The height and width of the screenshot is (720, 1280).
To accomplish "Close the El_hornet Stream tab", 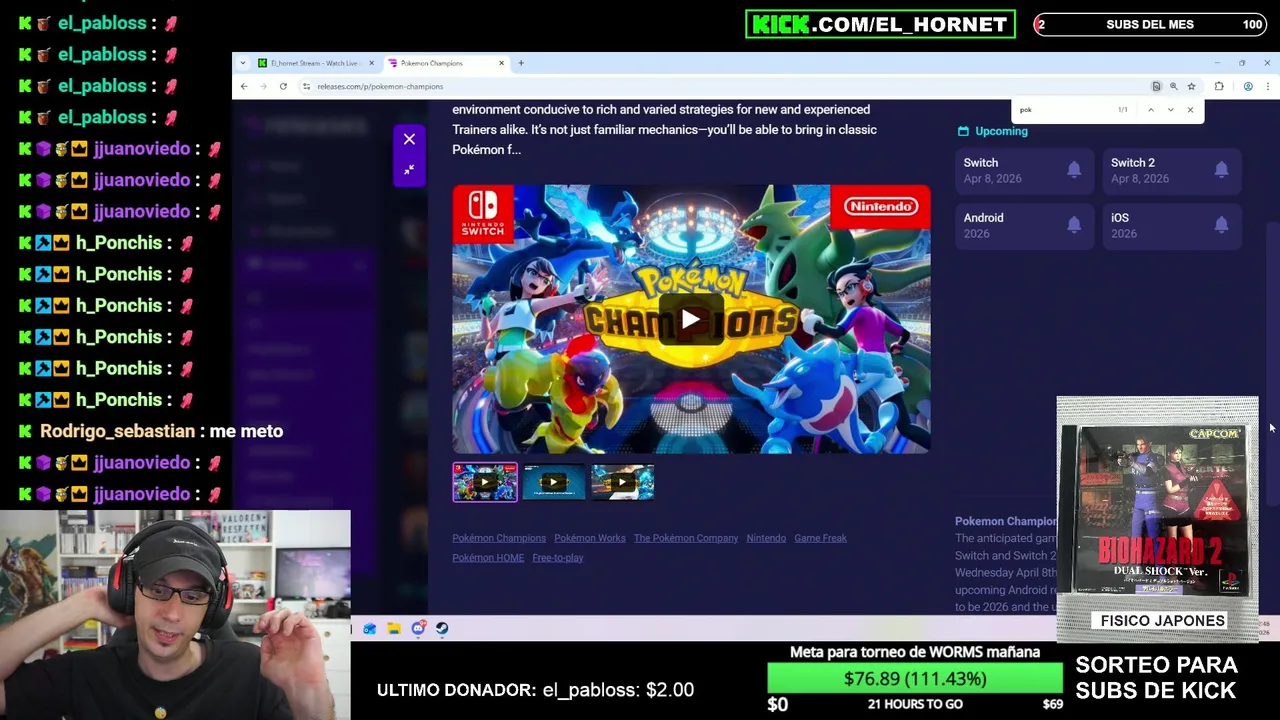I will [x=371, y=63].
